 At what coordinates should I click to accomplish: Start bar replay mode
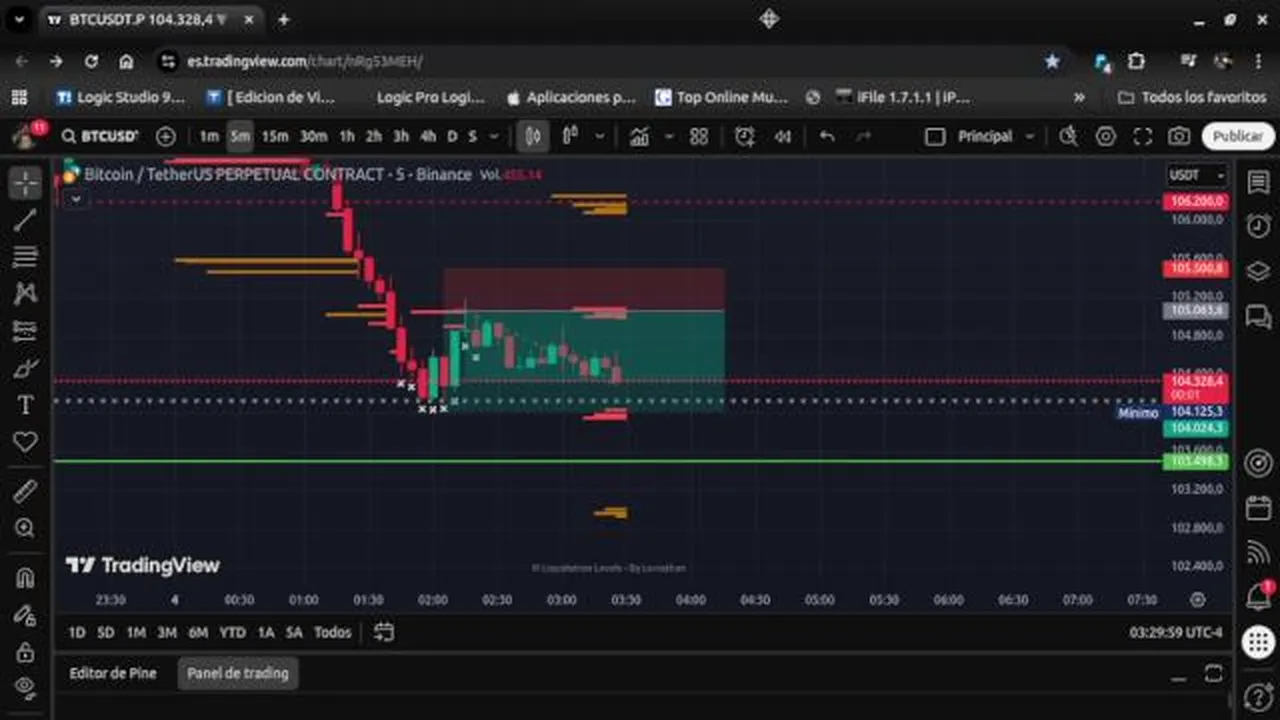click(x=783, y=136)
